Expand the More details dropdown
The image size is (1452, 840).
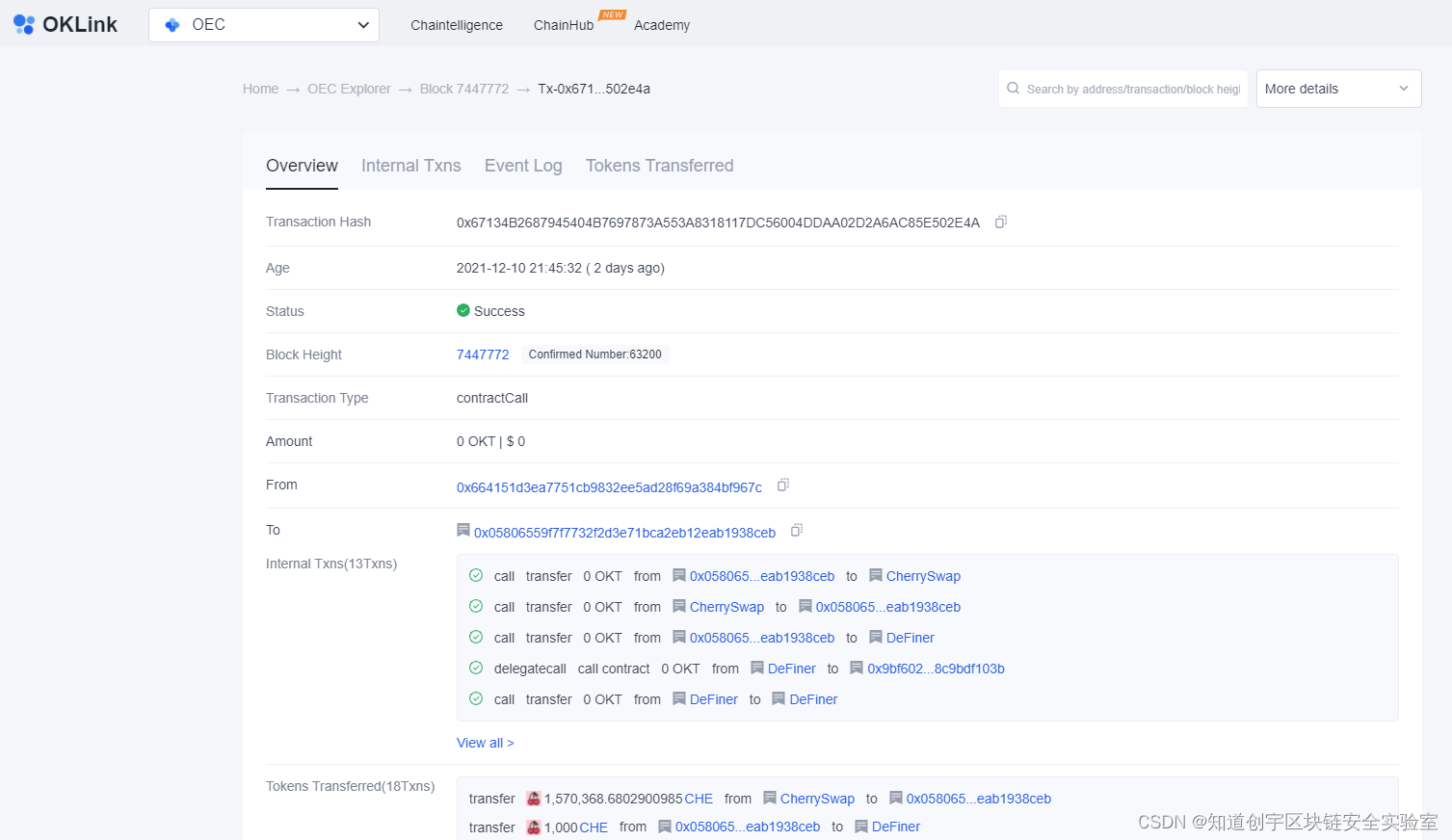(x=1338, y=89)
